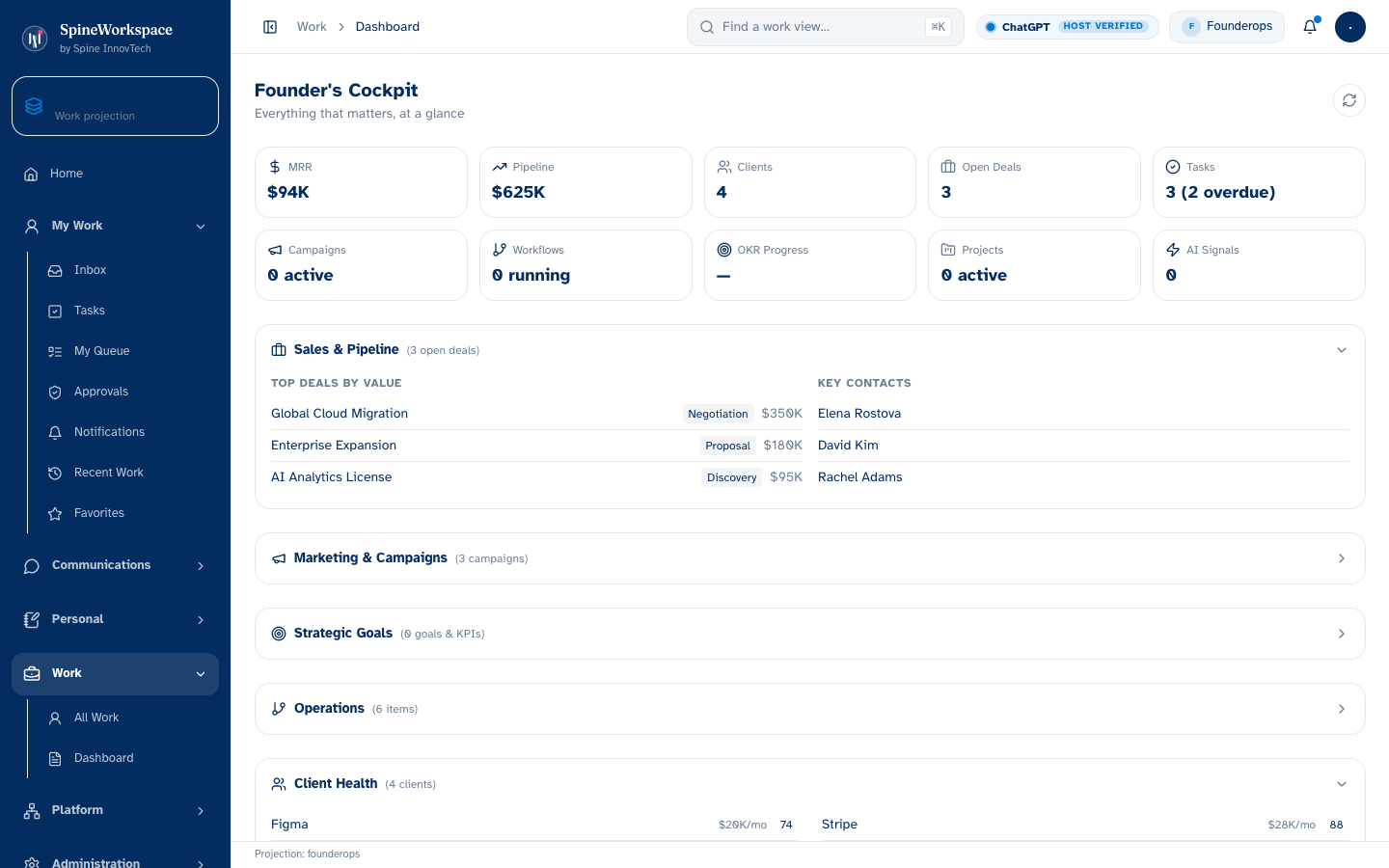This screenshot has width=1389, height=868.
Task: Refresh the Founder's Cockpit dashboard
Action: [x=1349, y=100]
